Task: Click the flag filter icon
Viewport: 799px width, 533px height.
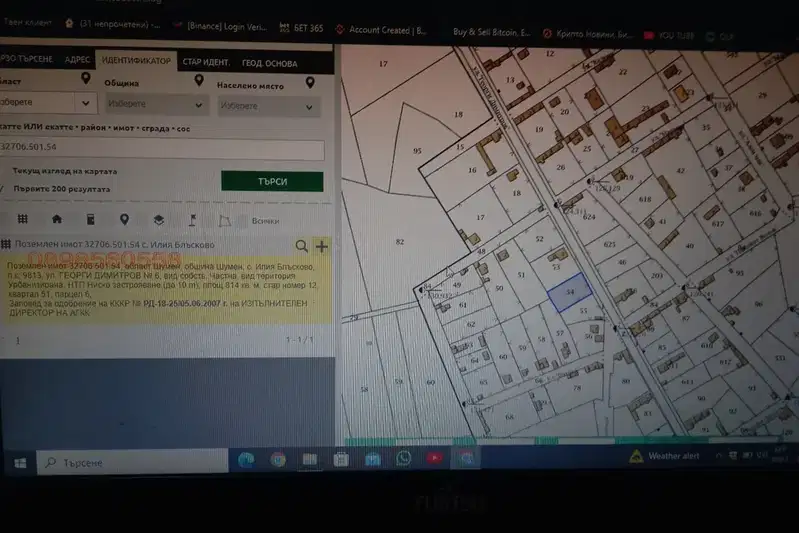Action: [192, 220]
